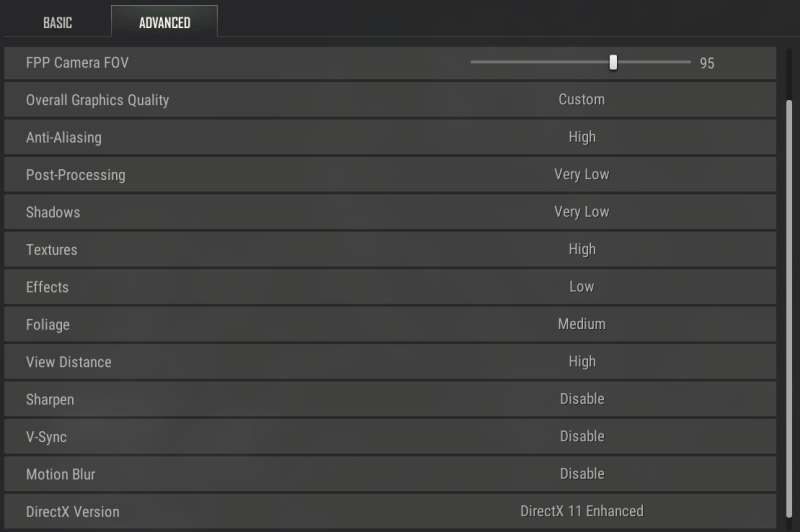Toggle Motion Blur Disable option

[581, 474]
